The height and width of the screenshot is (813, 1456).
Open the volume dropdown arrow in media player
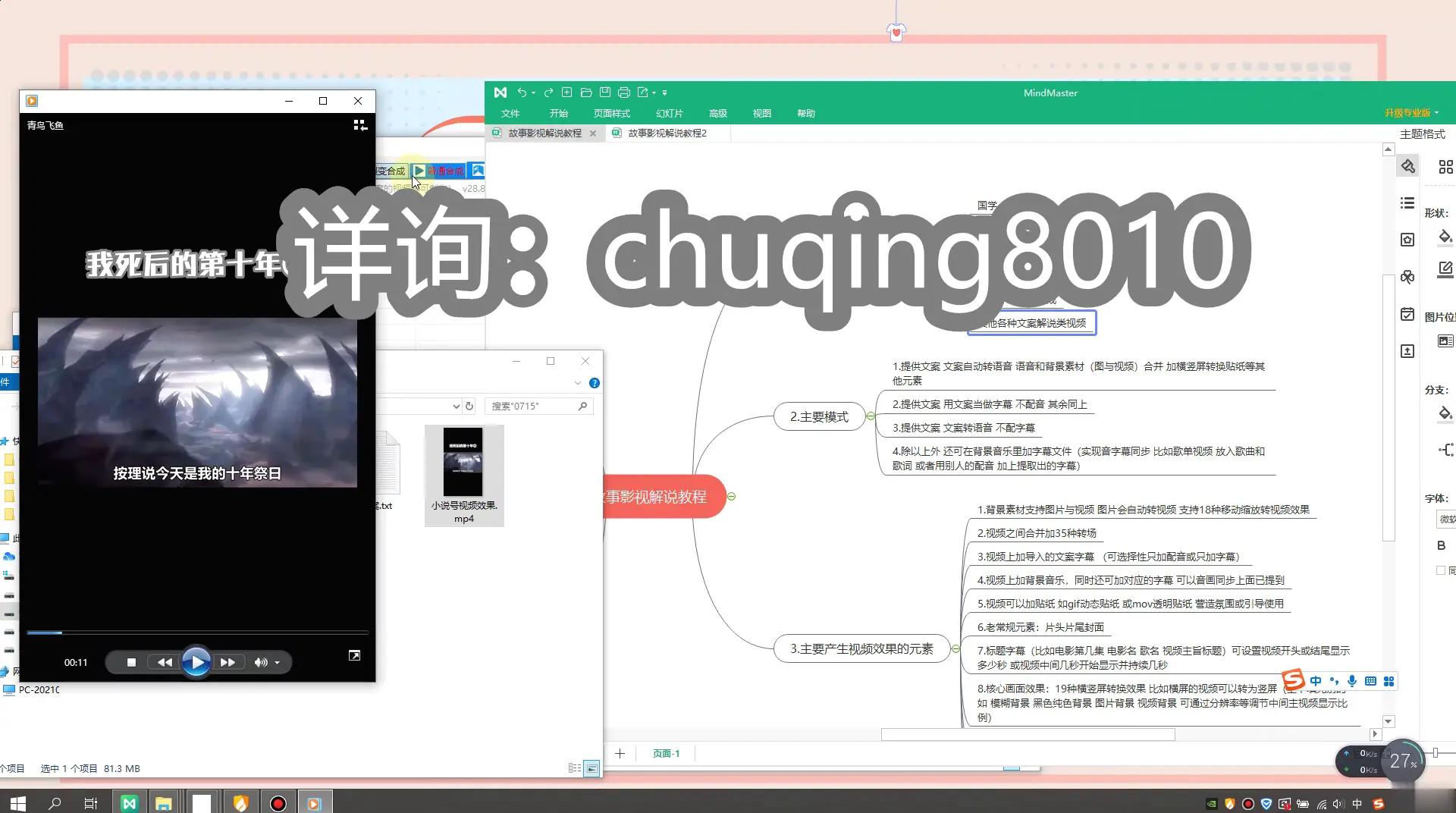[x=278, y=663]
